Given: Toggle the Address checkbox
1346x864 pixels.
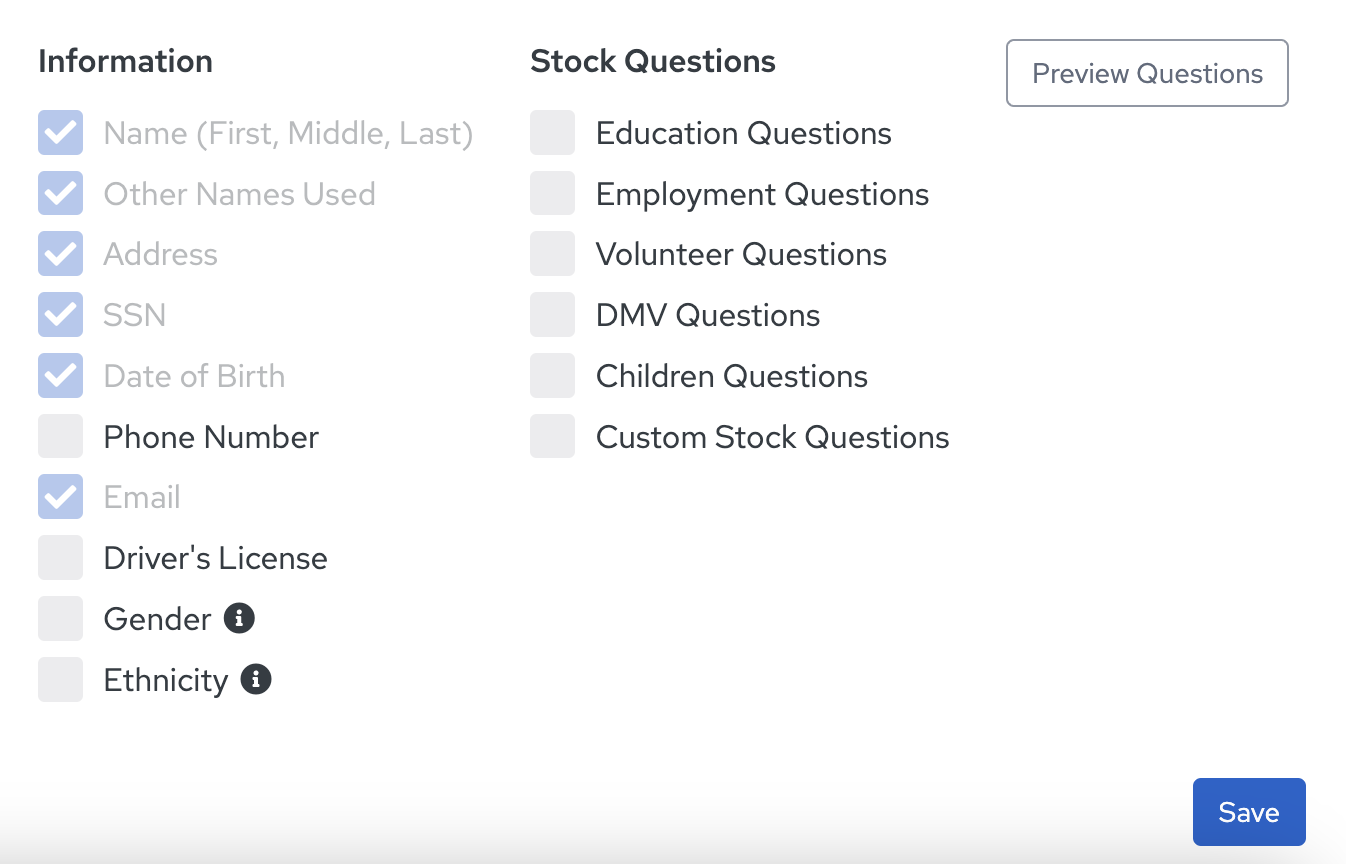Looking at the screenshot, I should point(61,254).
